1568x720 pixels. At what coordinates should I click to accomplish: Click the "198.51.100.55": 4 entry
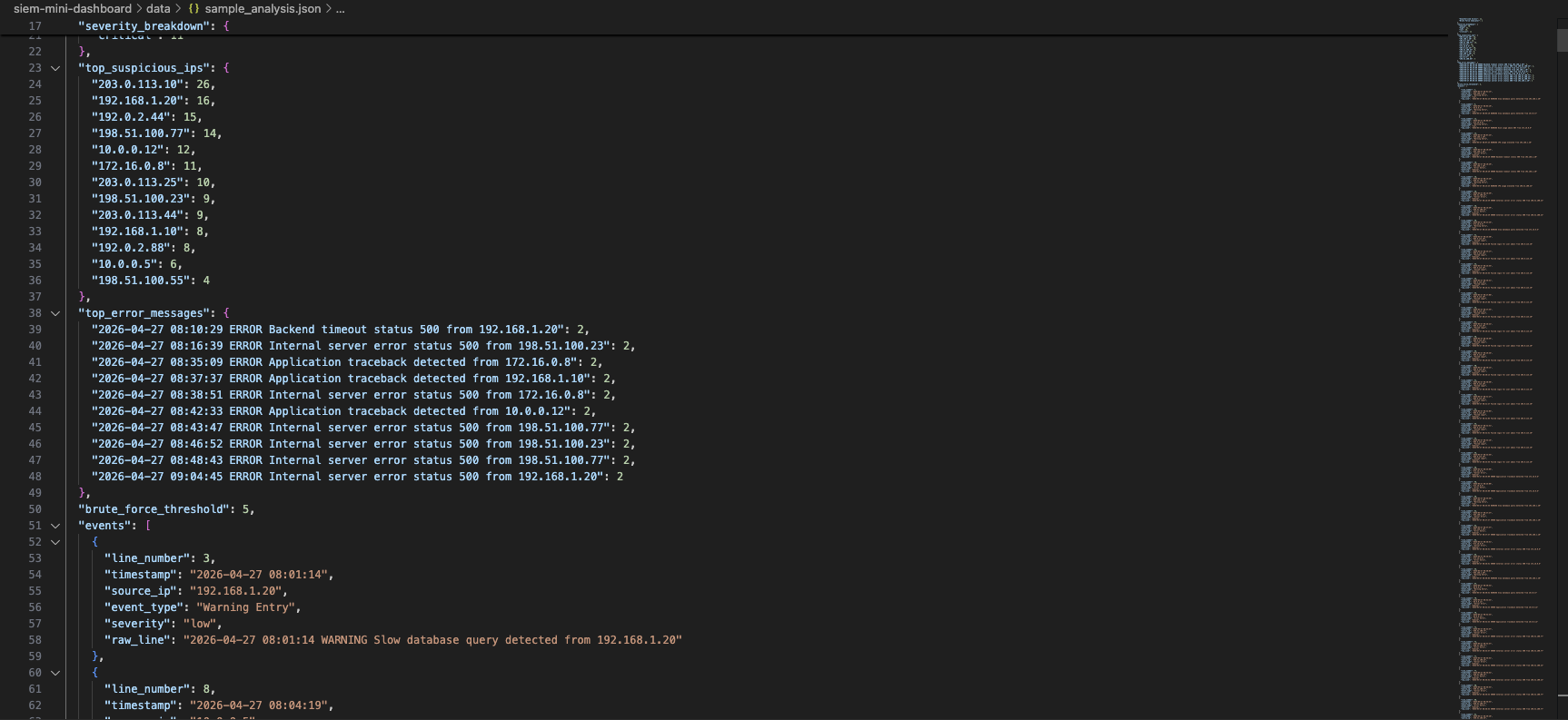click(150, 281)
